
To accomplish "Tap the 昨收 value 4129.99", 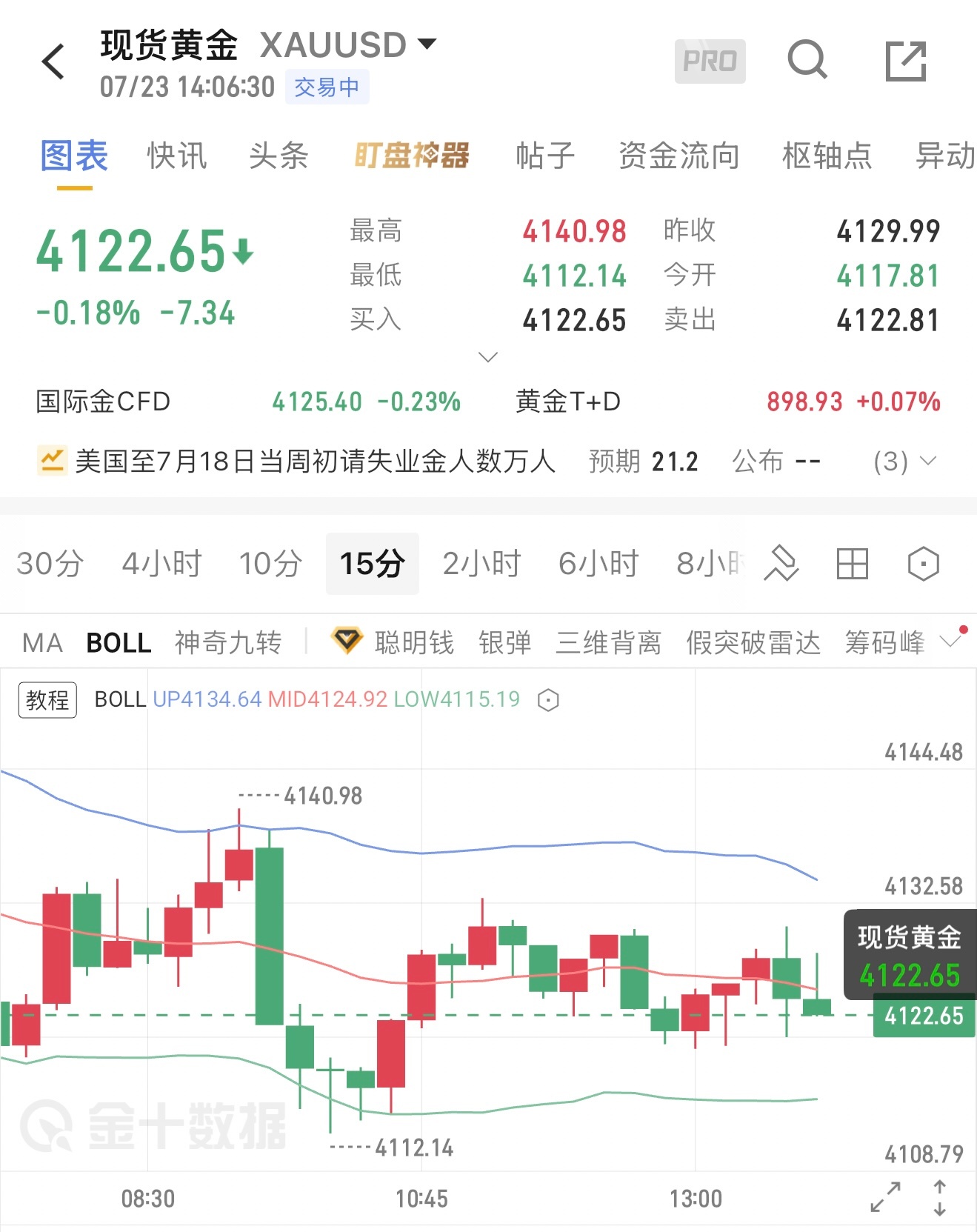I will [x=888, y=231].
